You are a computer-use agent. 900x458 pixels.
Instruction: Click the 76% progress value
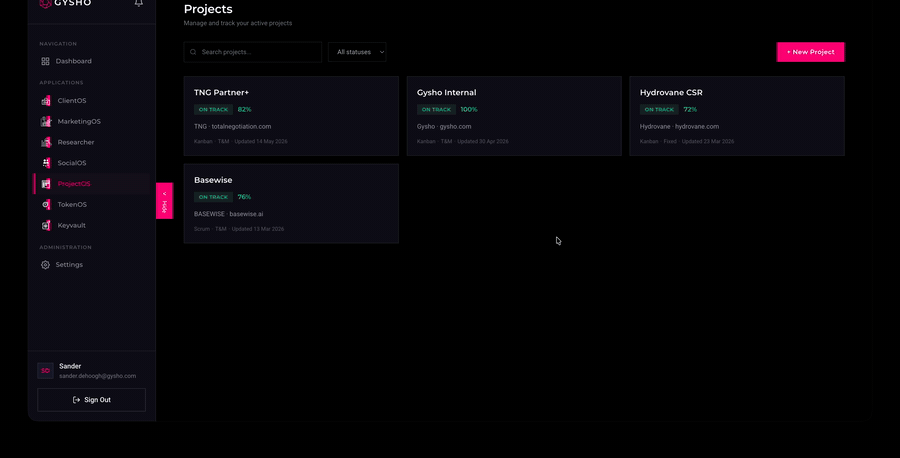(245, 197)
